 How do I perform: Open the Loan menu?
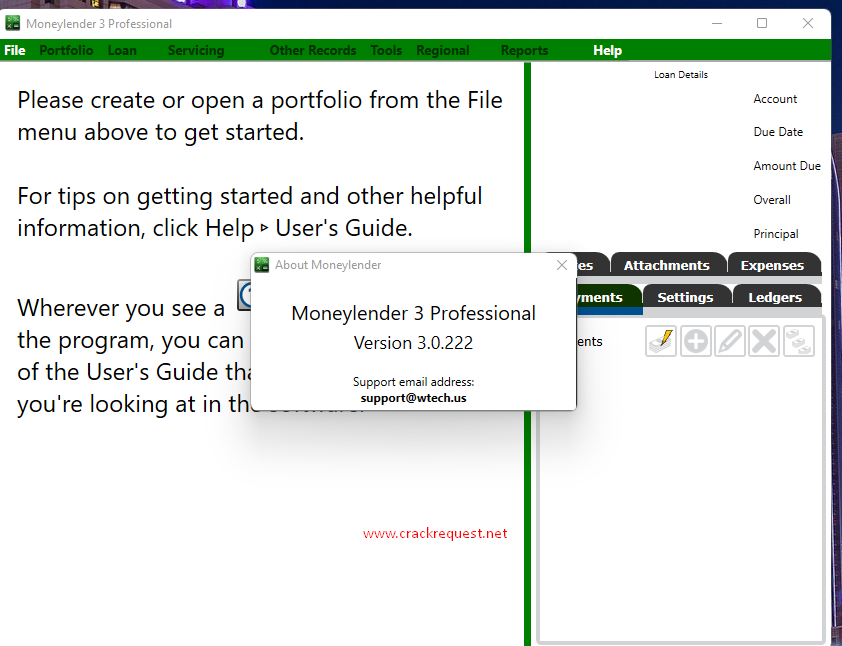pos(122,50)
